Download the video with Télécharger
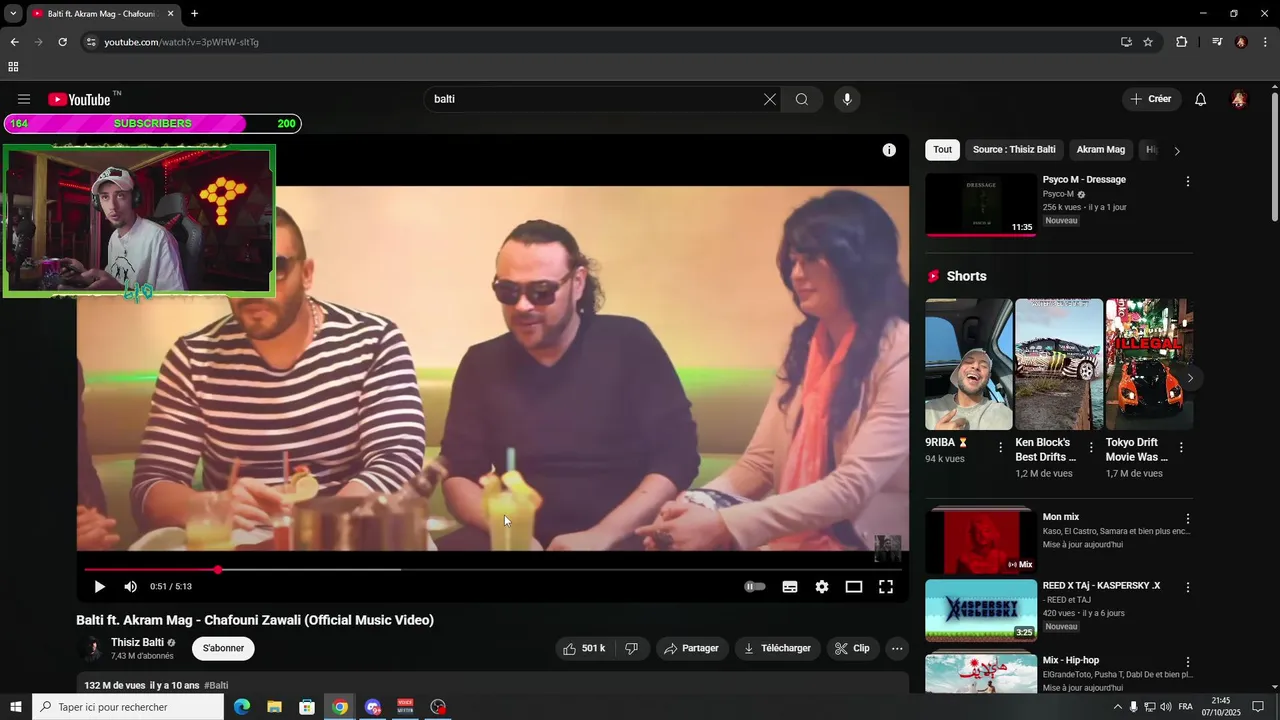 tap(778, 648)
